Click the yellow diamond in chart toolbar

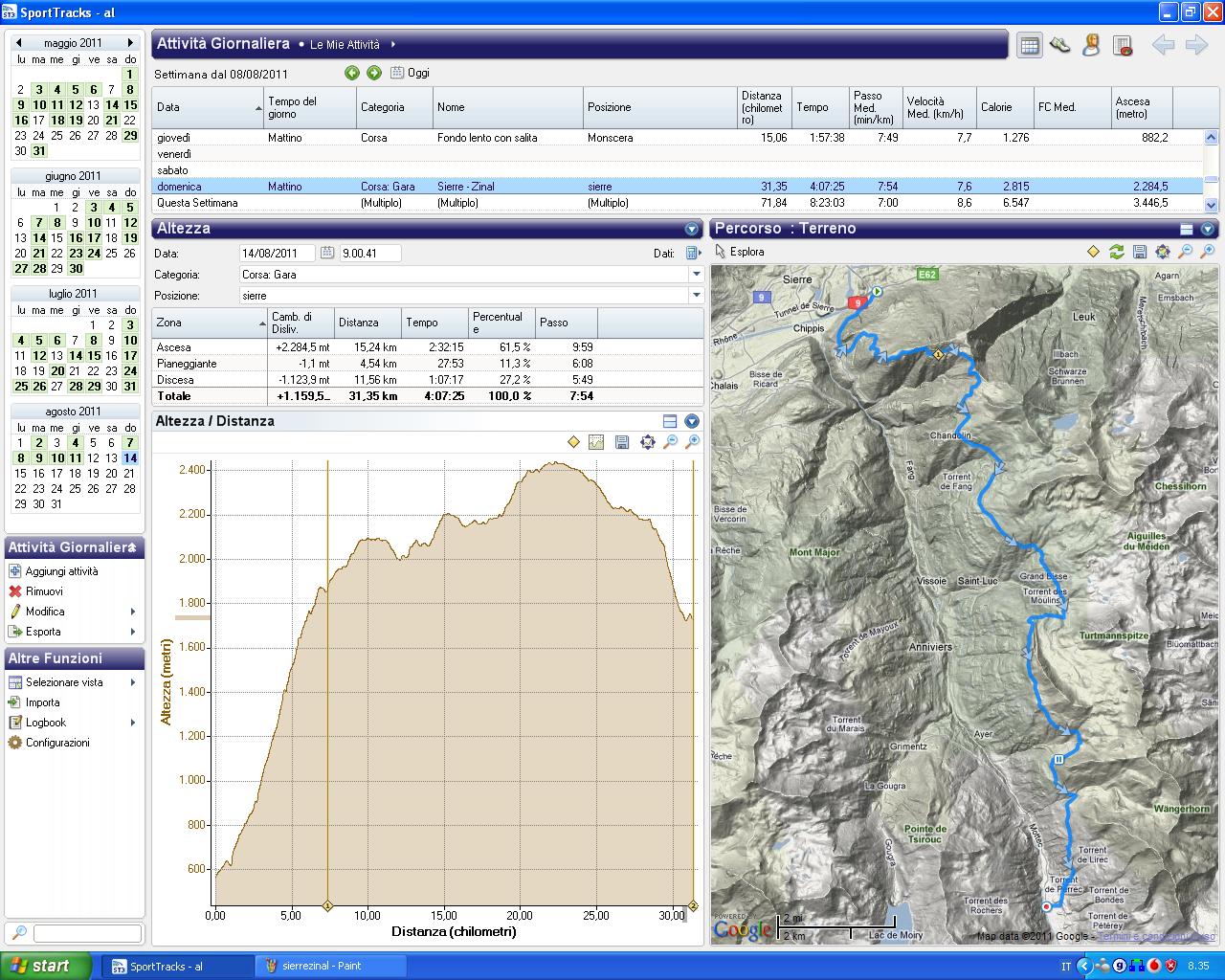coord(573,442)
